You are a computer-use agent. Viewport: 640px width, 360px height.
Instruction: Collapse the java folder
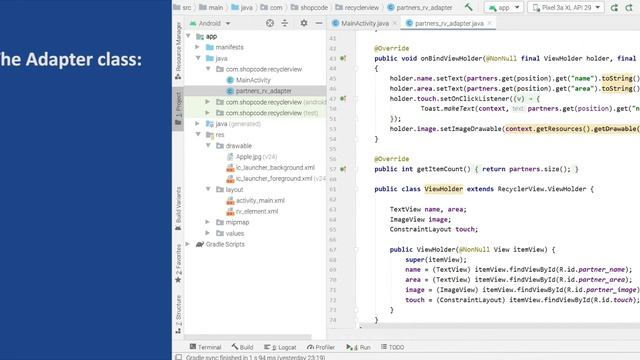point(198,58)
